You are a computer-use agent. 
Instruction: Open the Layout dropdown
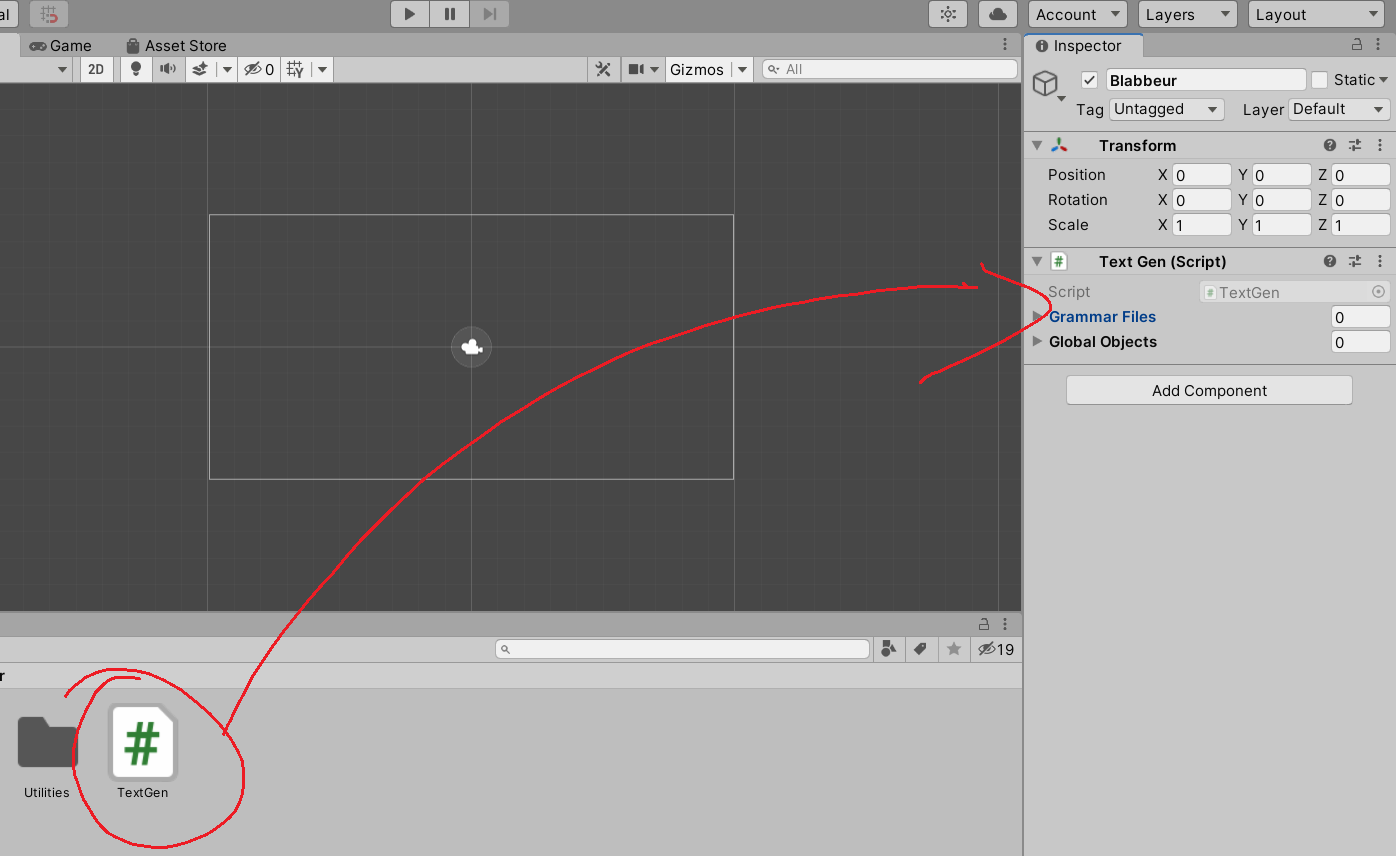click(x=1316, y=14)
